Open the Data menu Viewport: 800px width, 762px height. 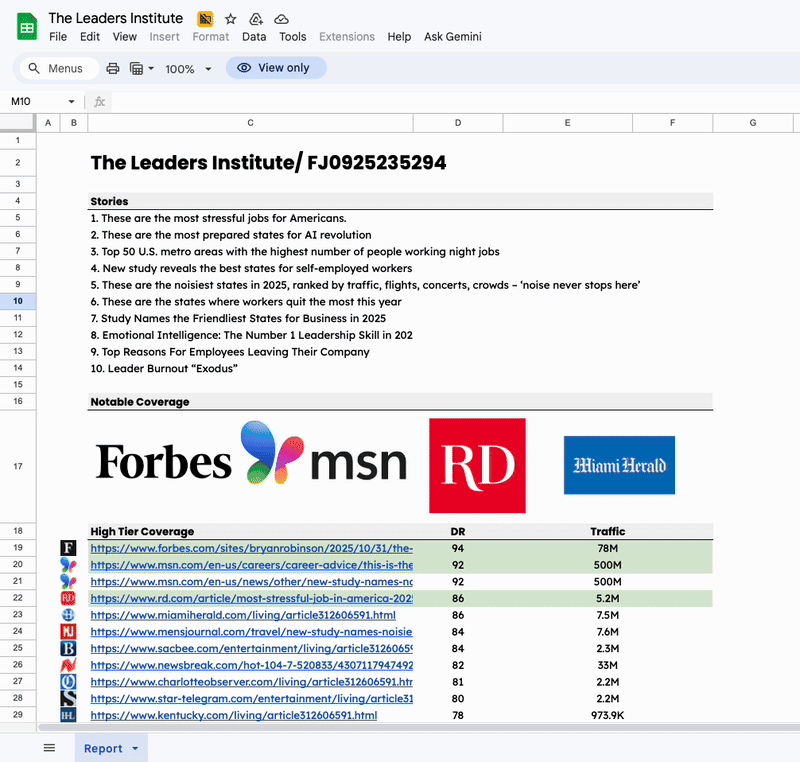click(254, 36)
